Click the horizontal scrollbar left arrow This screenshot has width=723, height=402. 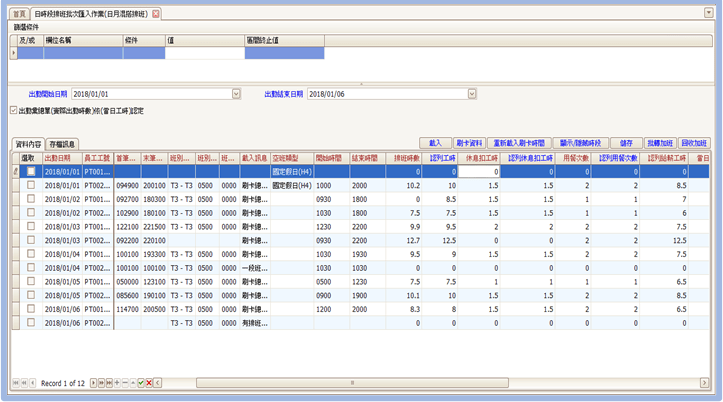[x=158, y=383]
